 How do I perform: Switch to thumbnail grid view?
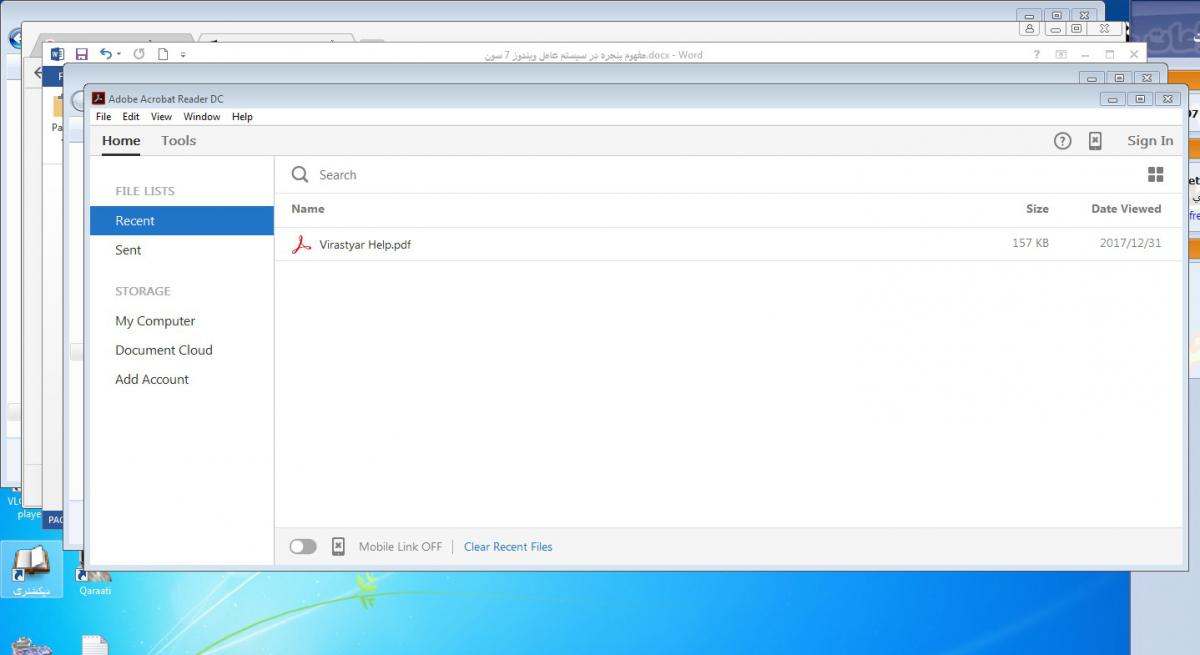(x=1155, y=175)
